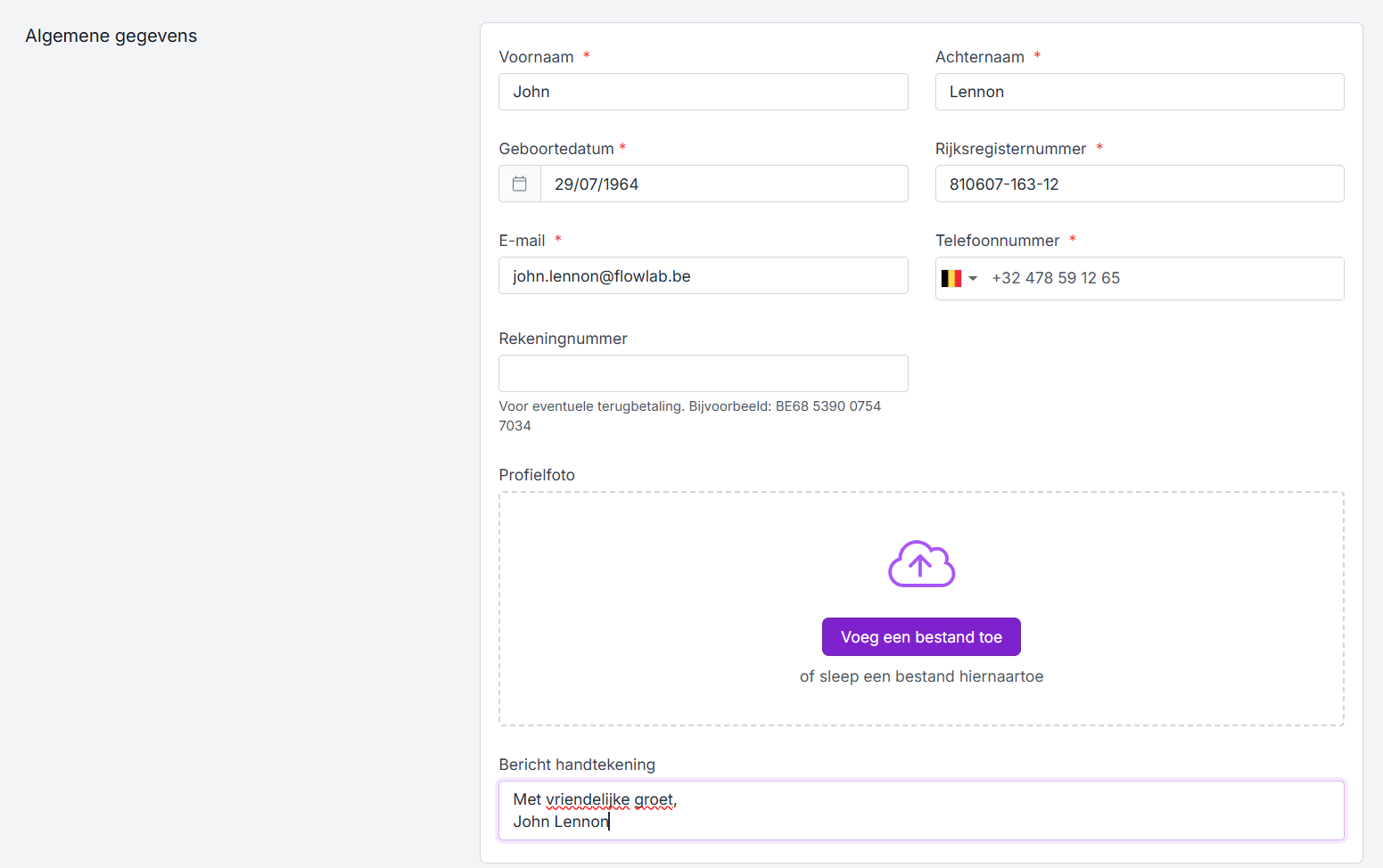Image resolution: width=1383 pixels, height=868 pixels.
Task: Click the Profielfoto label
Action: point(537,475)
